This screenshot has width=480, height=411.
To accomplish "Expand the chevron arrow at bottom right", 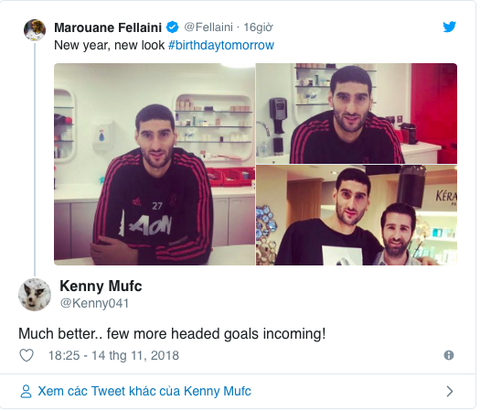I will tap(450, 391).
